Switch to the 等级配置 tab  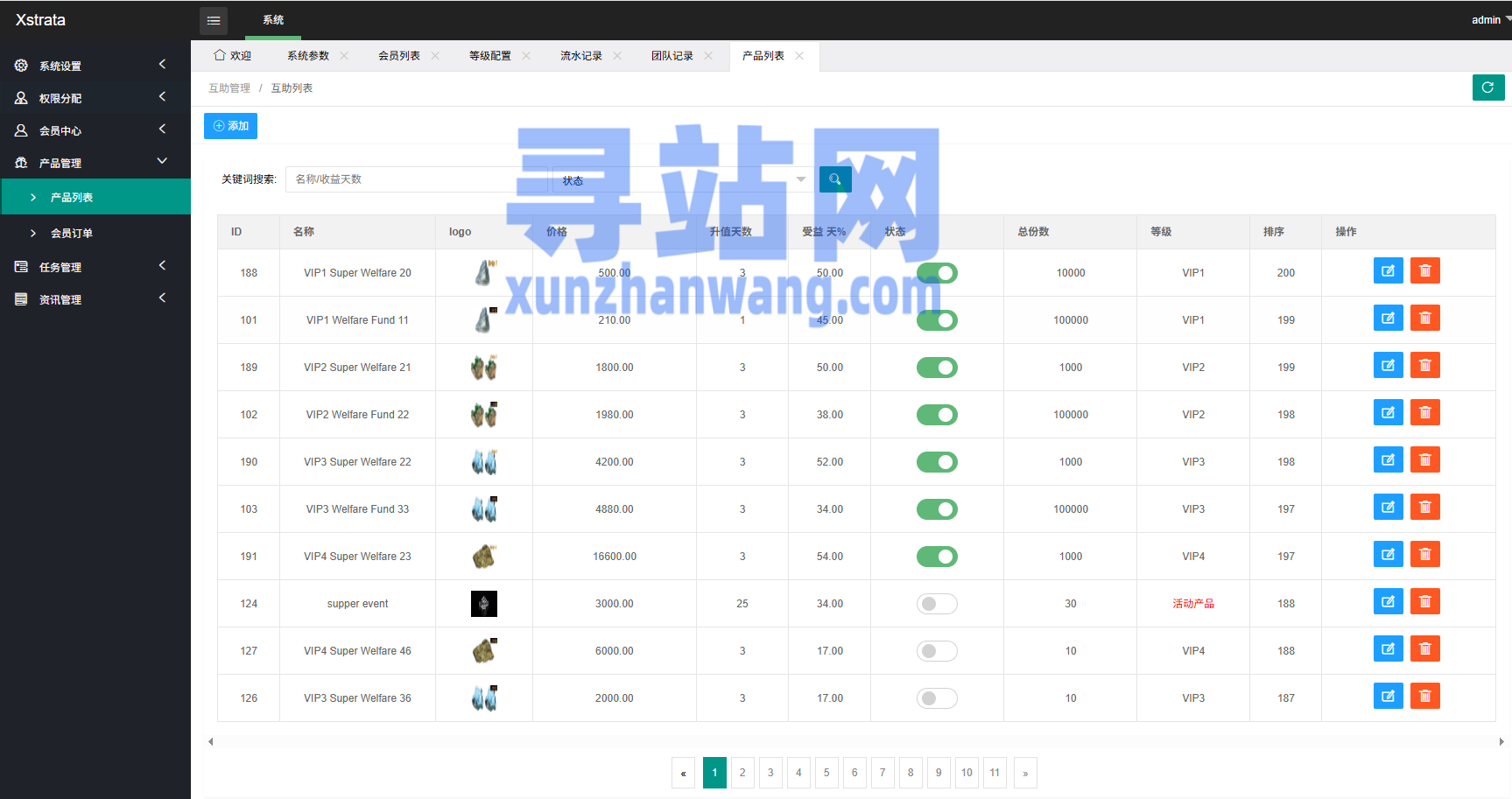coord(489,56)
